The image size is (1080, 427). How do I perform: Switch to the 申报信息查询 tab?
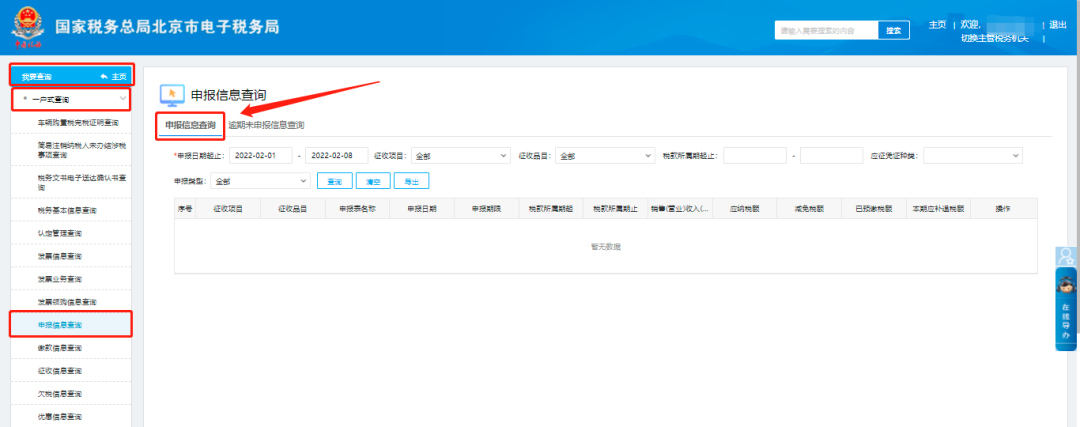191,125
